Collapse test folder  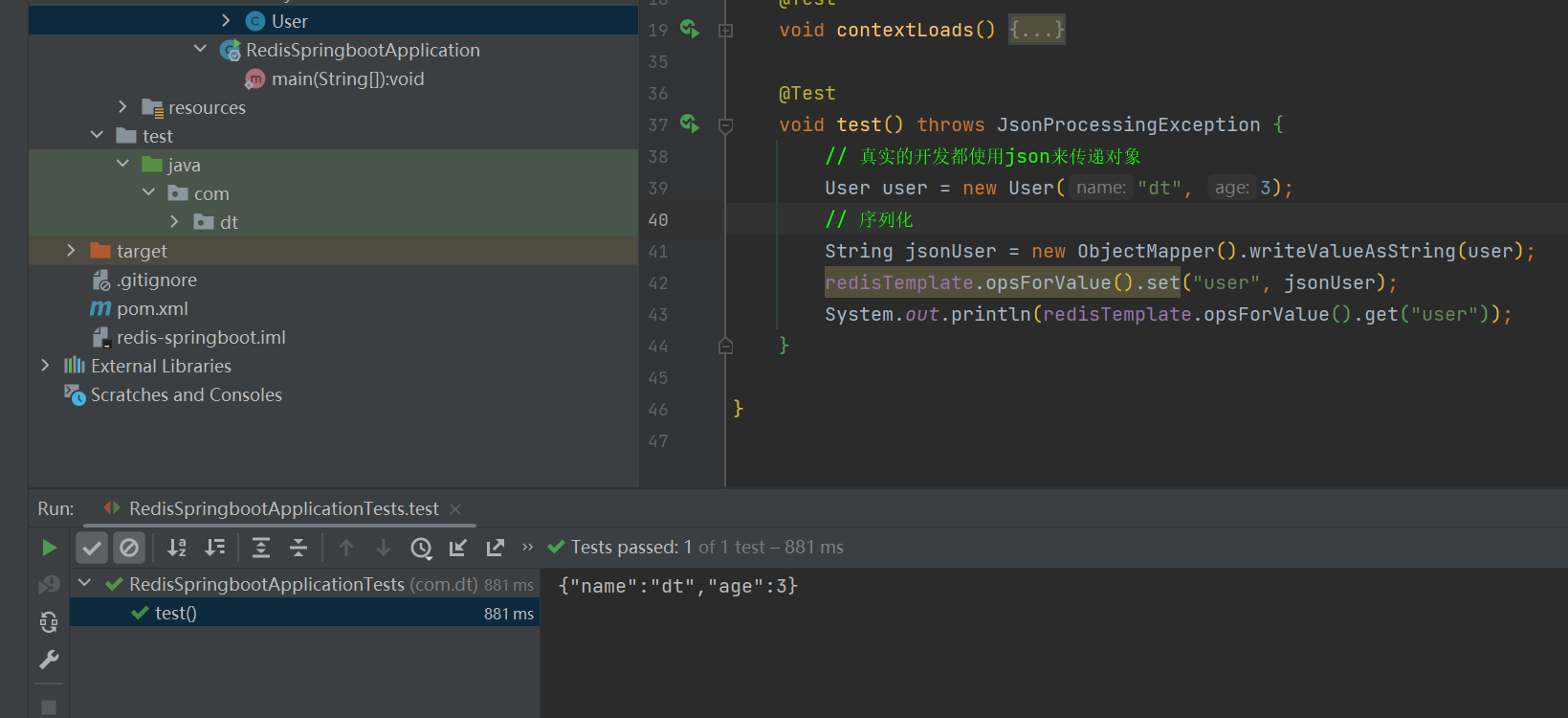click(97, 135)
